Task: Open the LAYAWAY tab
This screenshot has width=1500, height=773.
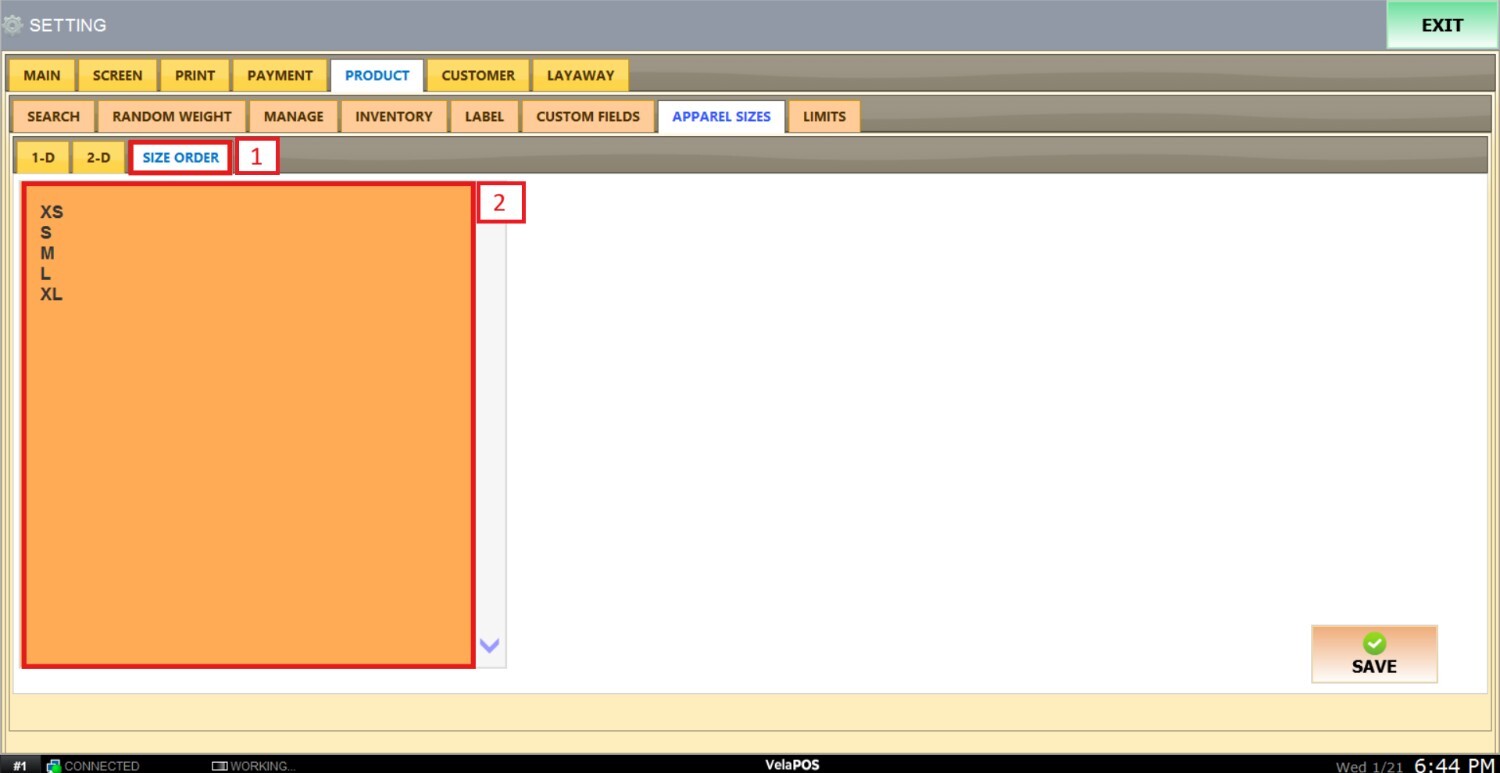Action: coord(580,75)
